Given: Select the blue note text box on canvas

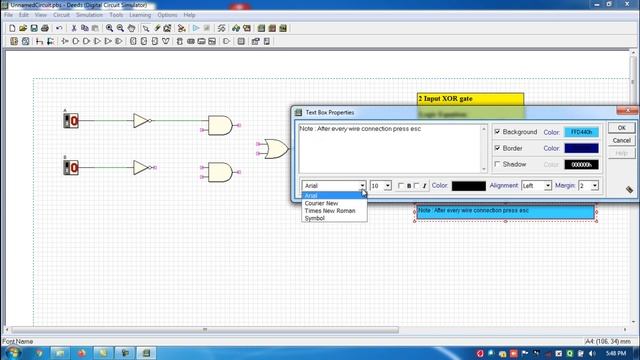Looking at the screenshot, I should pyautogui.click(x=505, y=212).
